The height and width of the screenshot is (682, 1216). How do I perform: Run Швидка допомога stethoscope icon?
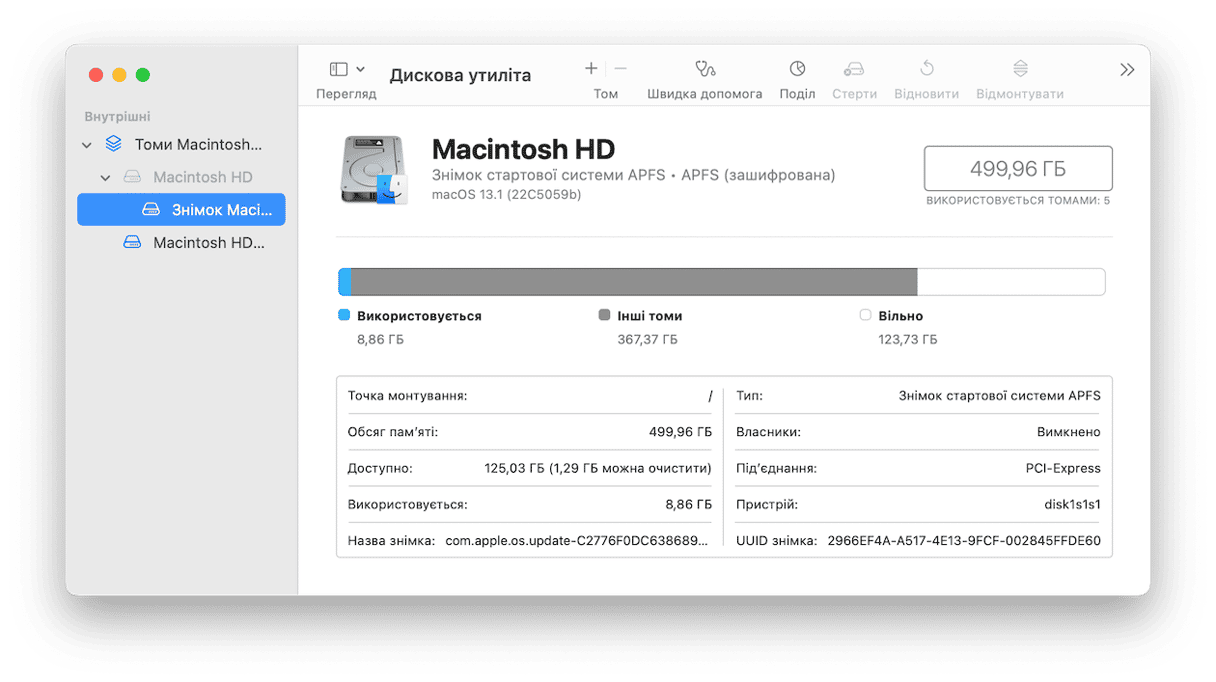pyautogui.click(x=705, y=69)
